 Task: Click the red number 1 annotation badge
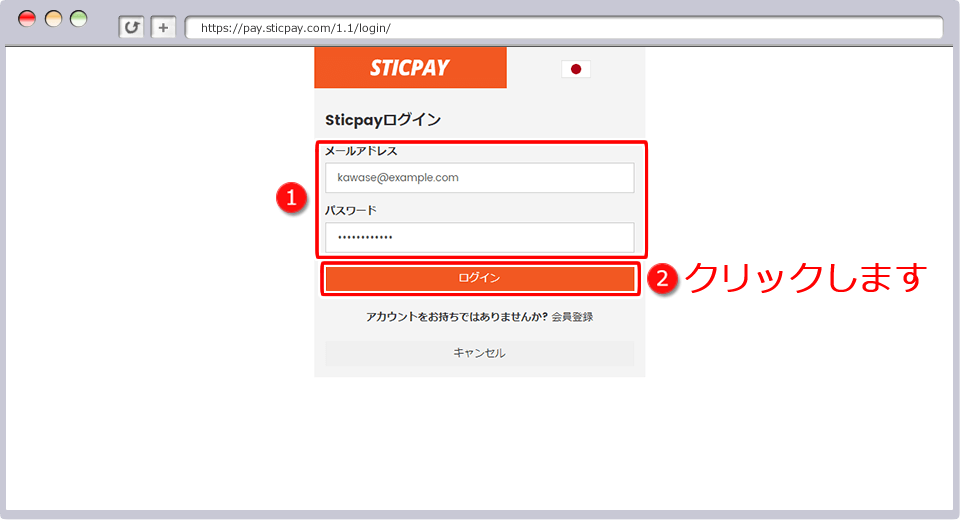point(290,199)
